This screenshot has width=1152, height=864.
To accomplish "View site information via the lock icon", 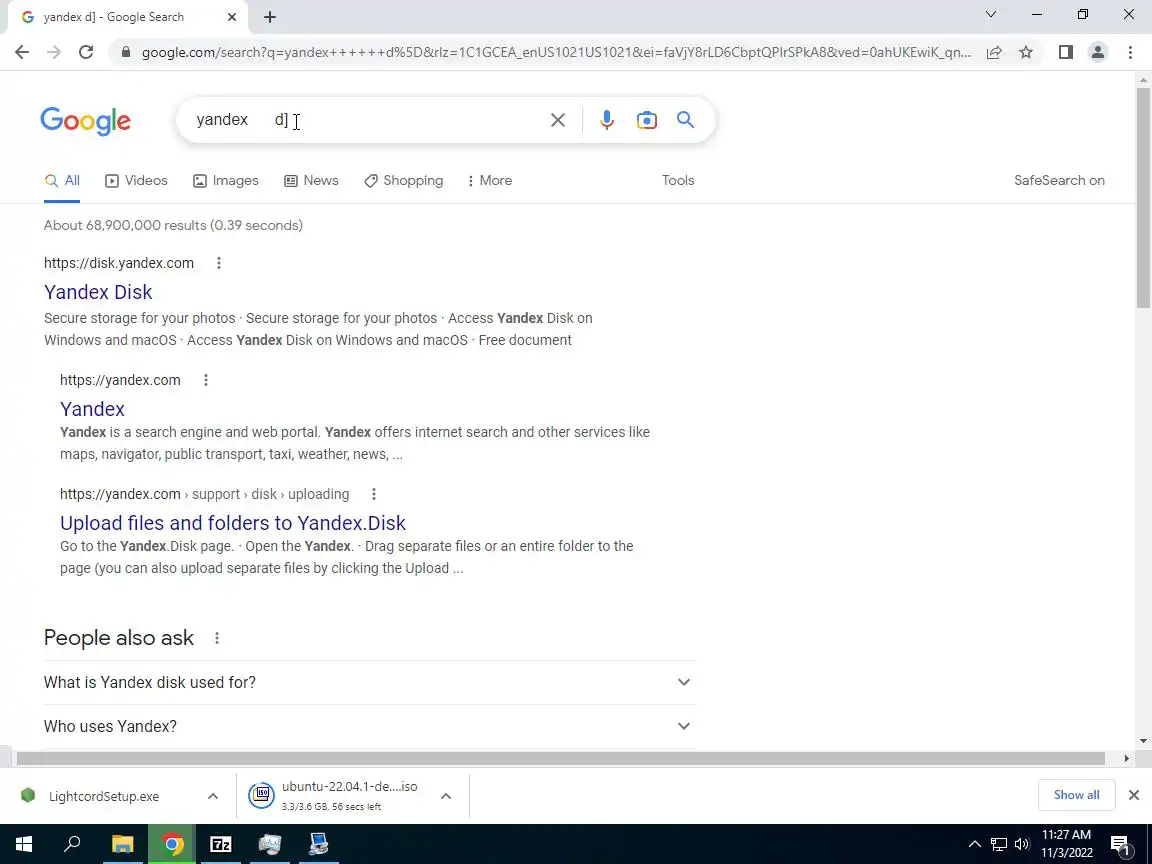I will coord(126,52).
